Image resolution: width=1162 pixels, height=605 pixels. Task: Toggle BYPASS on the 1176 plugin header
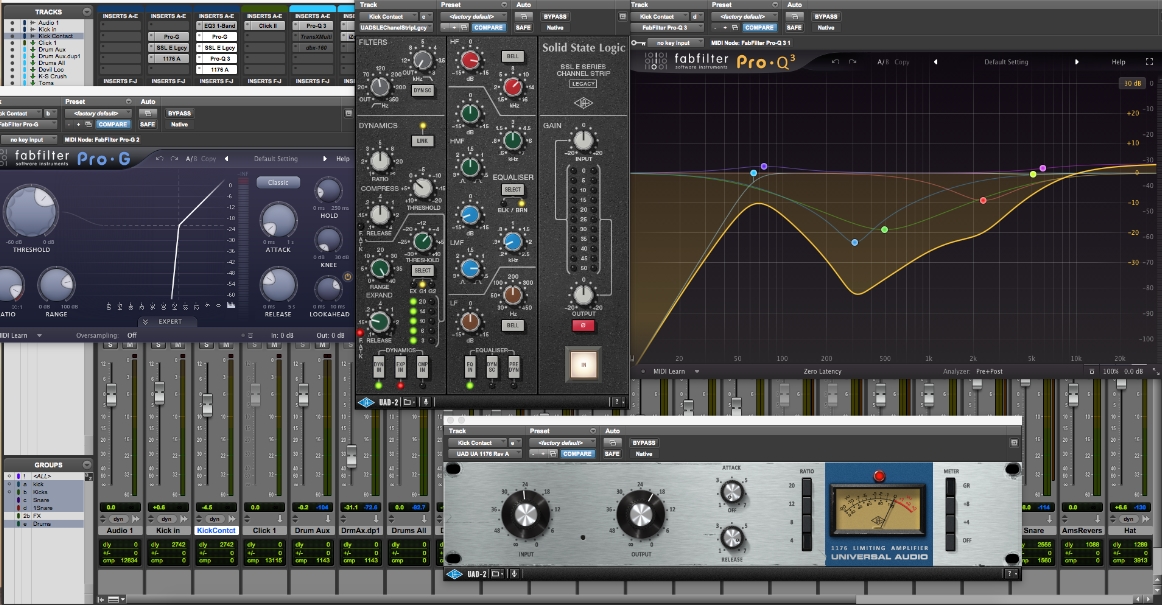pyautogui.click(x=644, y=443)
